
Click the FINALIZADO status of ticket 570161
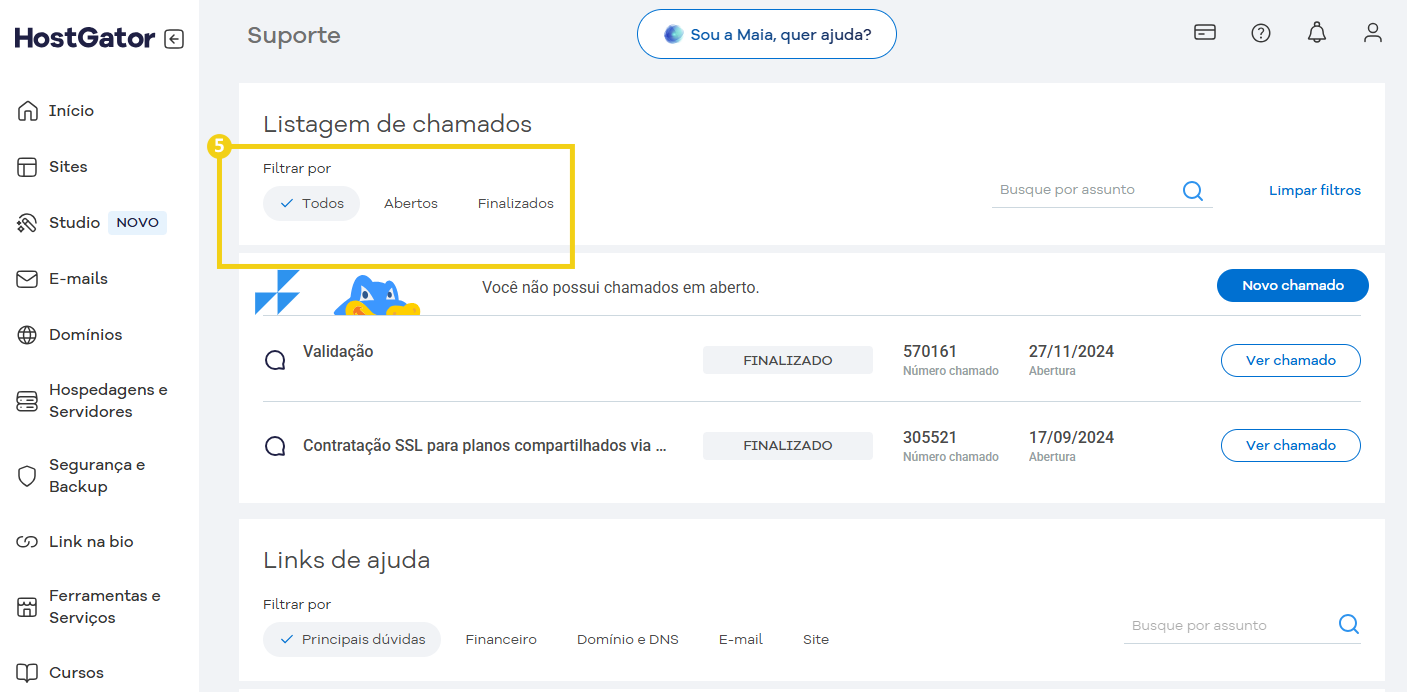click(788, 360)
